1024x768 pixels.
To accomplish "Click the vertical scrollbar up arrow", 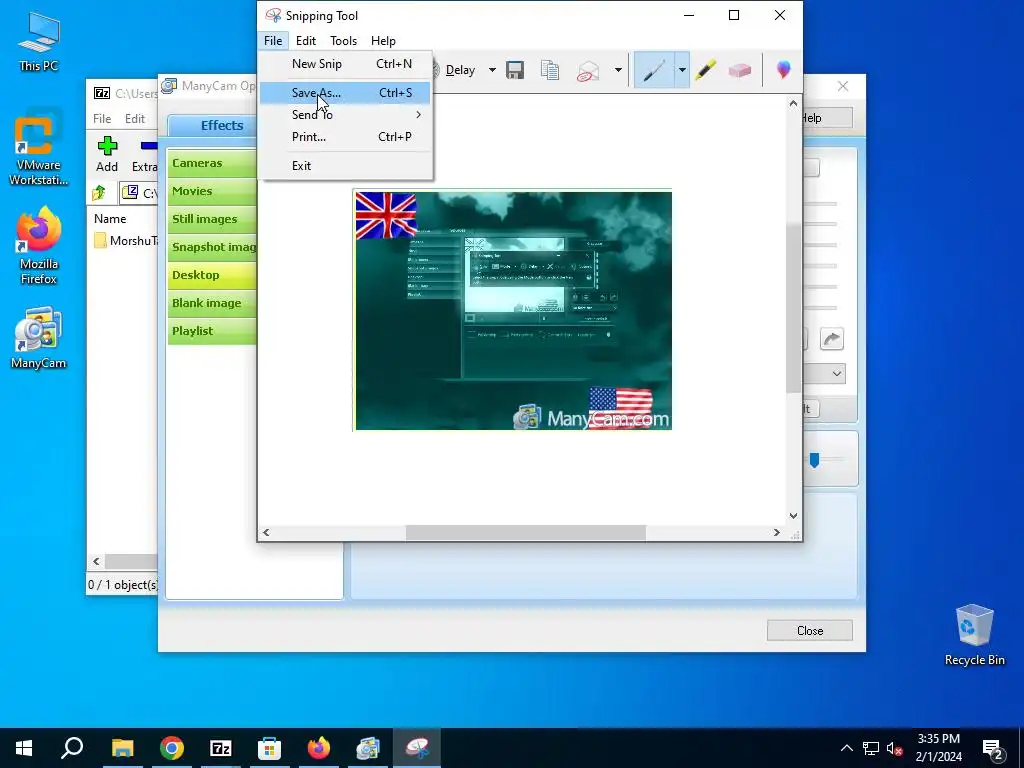I will 793,103.
